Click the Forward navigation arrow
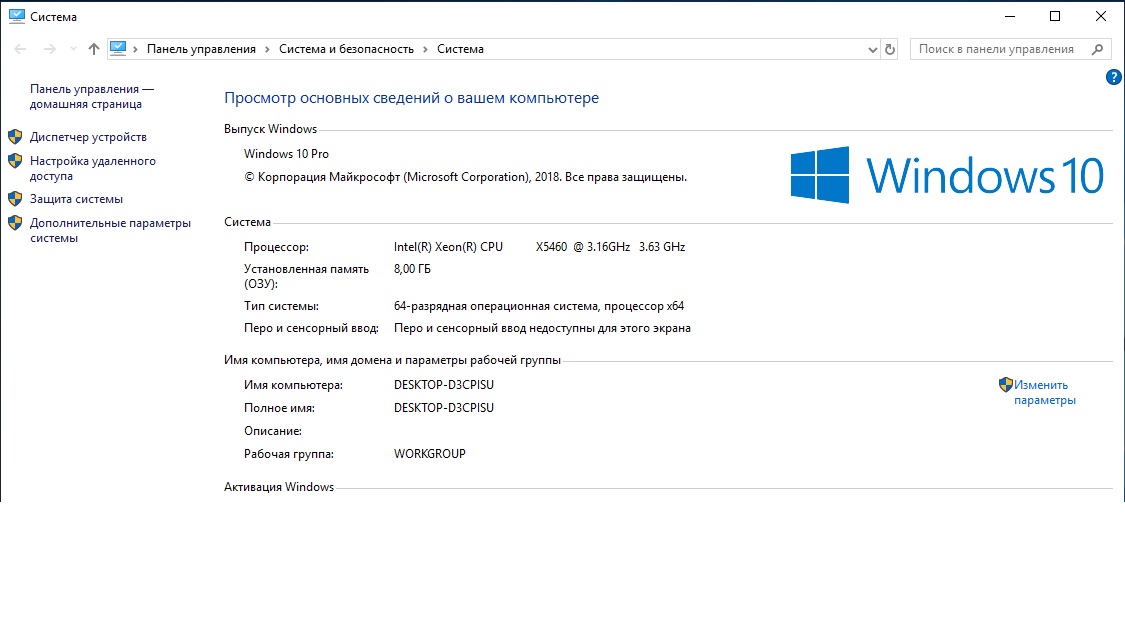 (50, 49)
